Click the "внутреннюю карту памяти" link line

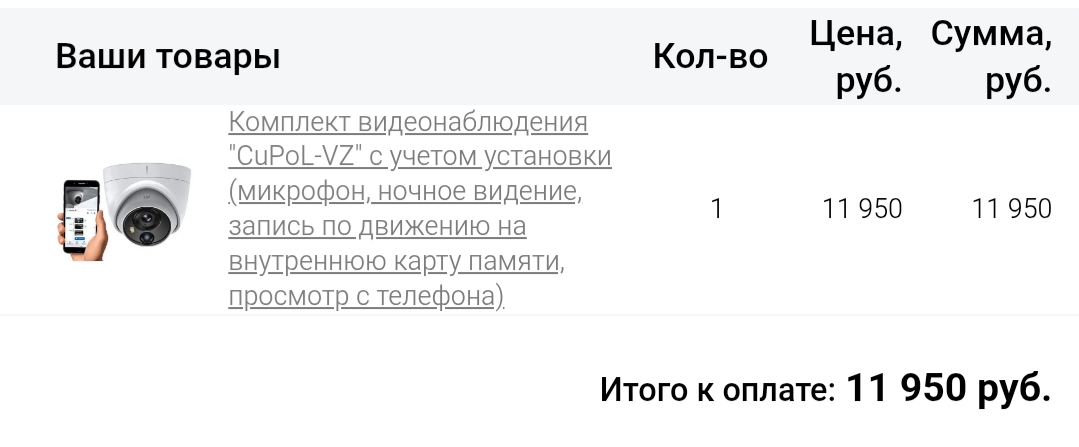[x=396, y=262]
